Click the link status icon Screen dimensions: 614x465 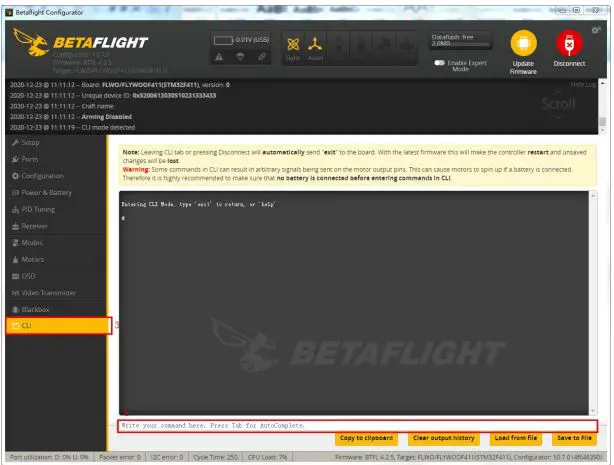click(x=262, y=57)
